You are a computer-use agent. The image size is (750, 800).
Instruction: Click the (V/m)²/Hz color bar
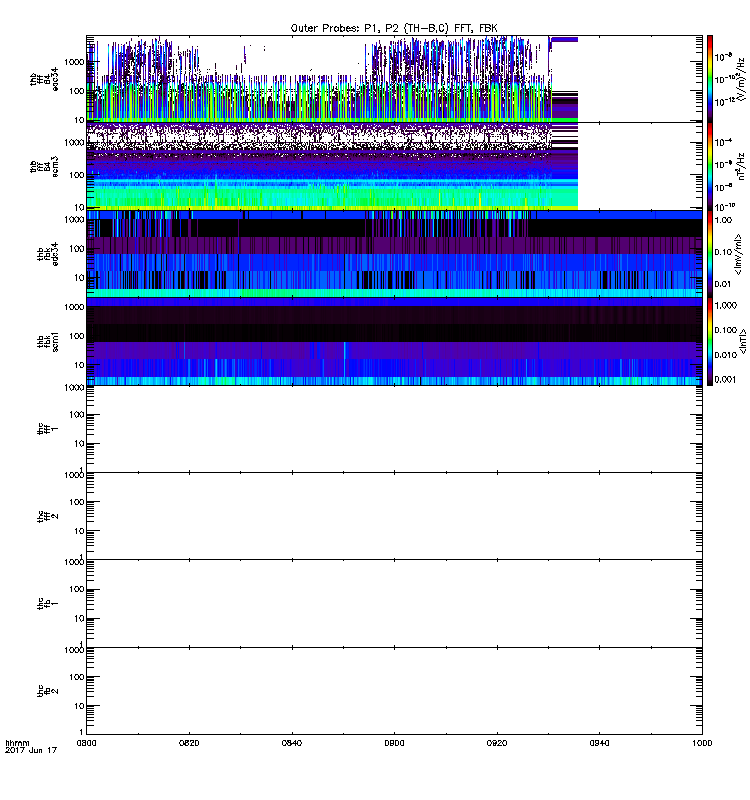pos(710,79)
